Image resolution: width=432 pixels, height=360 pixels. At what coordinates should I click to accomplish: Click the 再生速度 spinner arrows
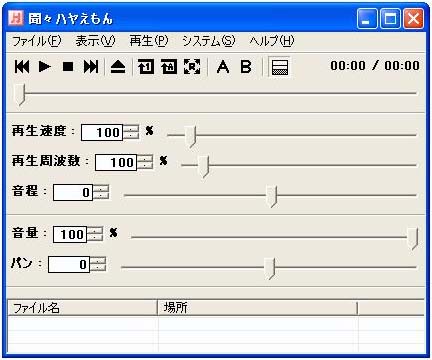click(x=131, y=132)
